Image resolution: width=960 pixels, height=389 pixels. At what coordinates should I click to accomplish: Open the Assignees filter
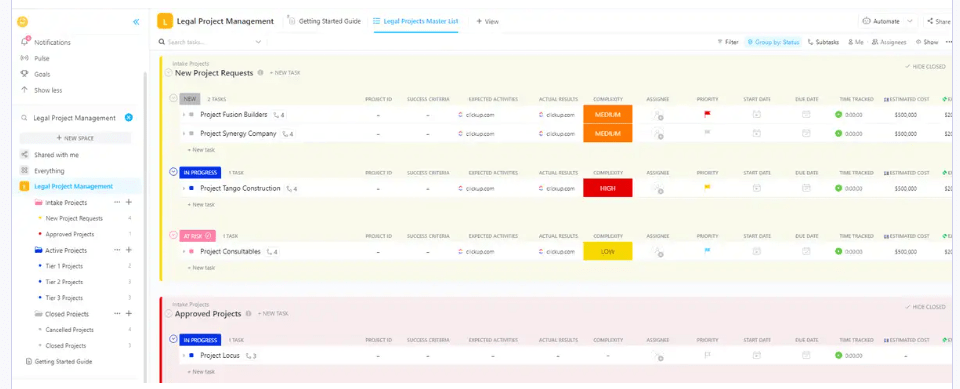[889, 42]
